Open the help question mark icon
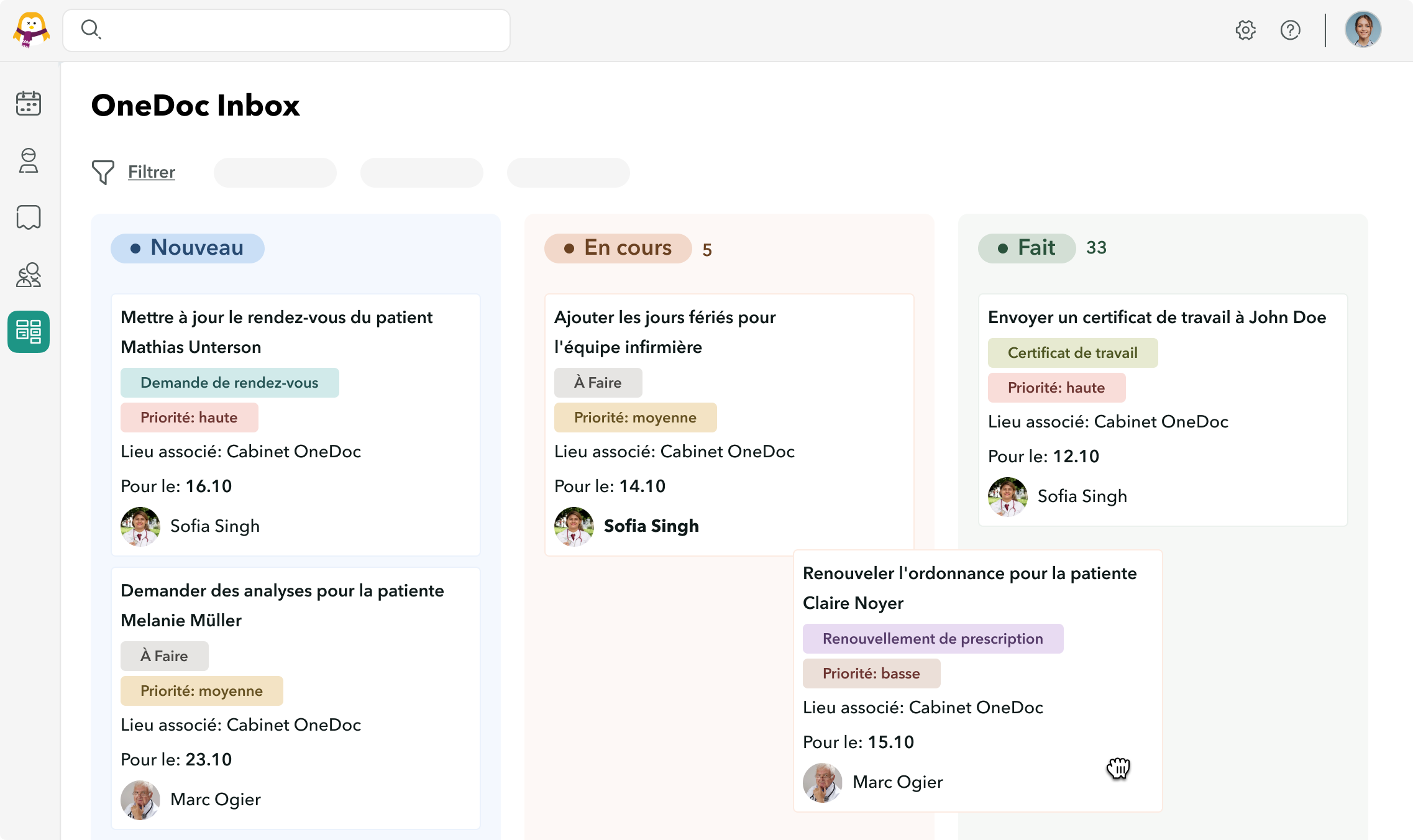 (x=1290, y=30)
